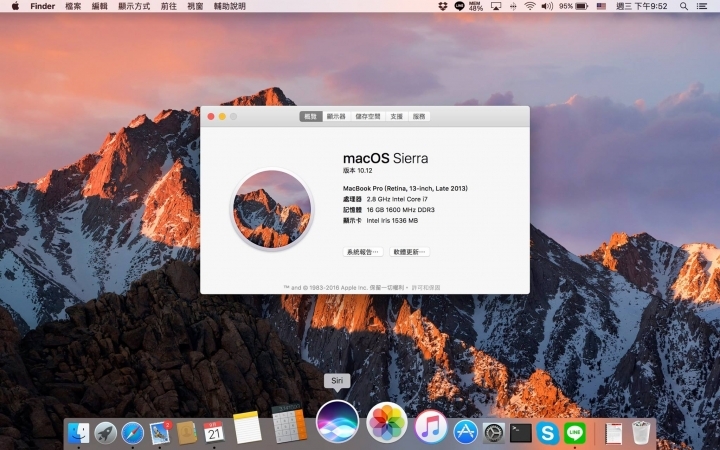Viewport: 720px width, 450px height.
Task: Click LINE status icon in menu bar
Action: click(459, 6)
